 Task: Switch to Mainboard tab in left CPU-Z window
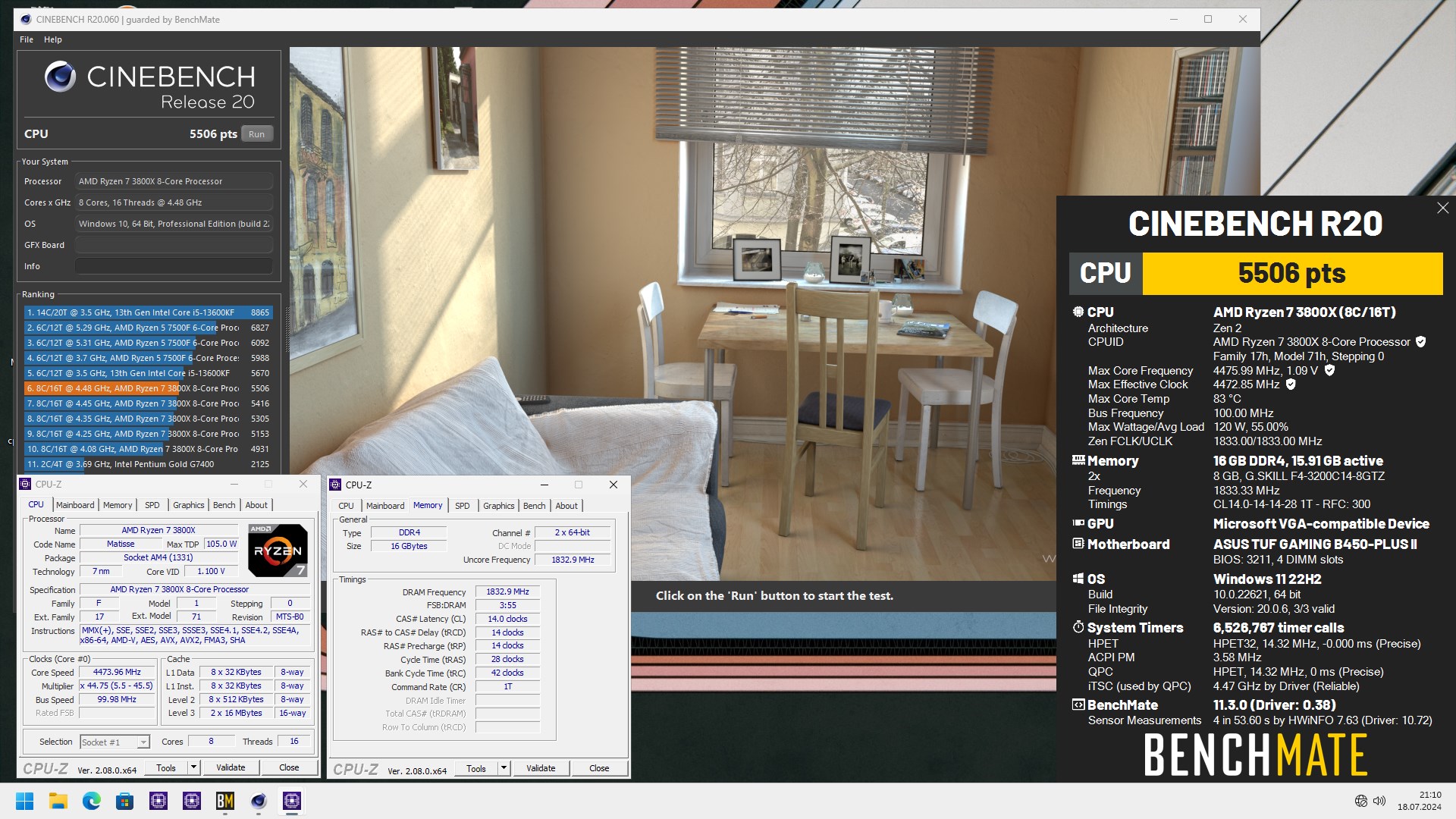tap(75, 505)
